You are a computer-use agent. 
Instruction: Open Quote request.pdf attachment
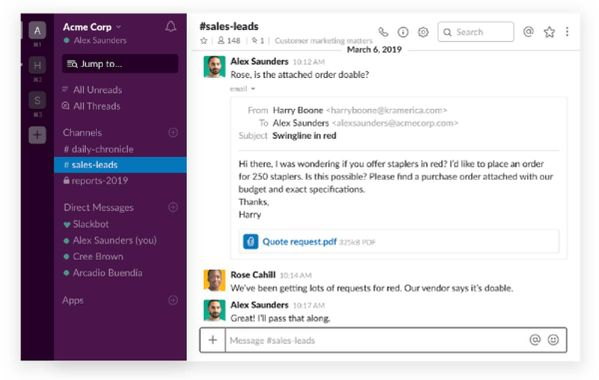(300, 242)
